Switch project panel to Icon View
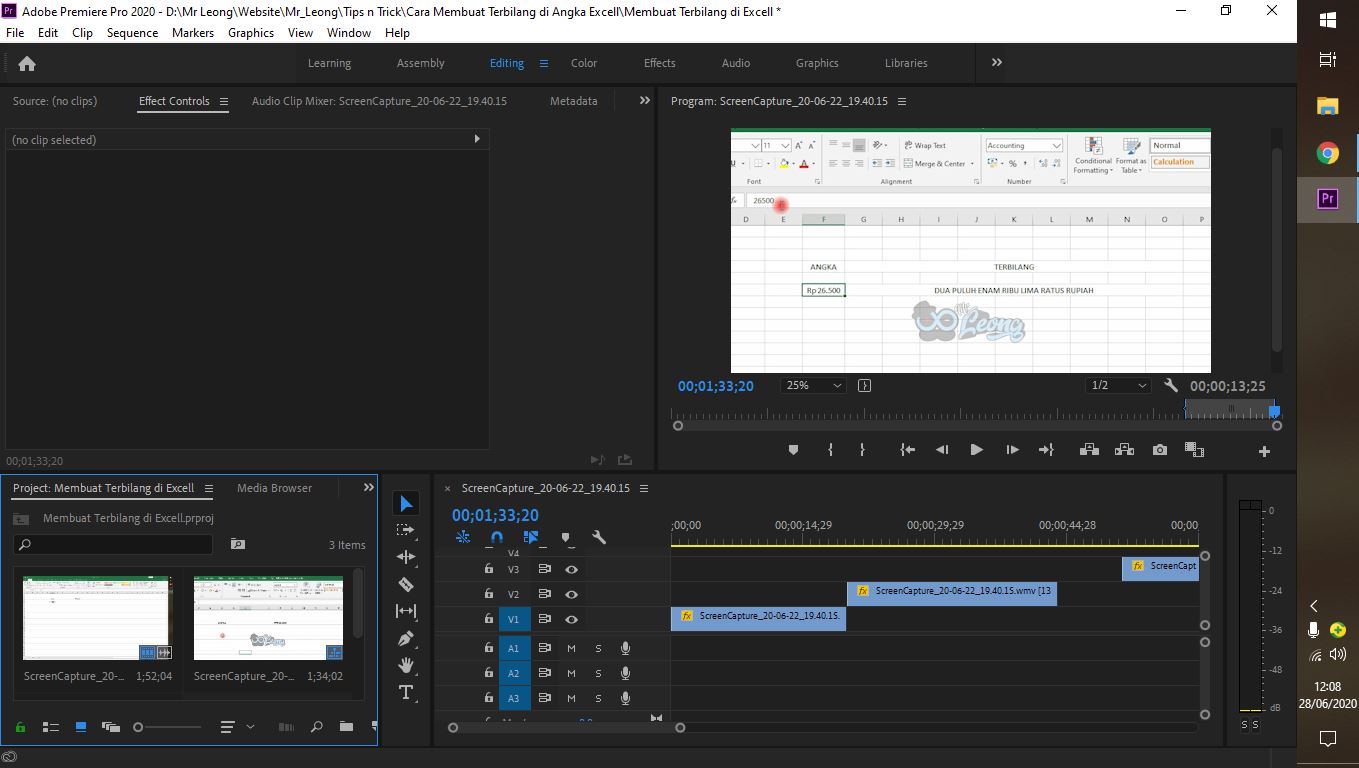 81,727
